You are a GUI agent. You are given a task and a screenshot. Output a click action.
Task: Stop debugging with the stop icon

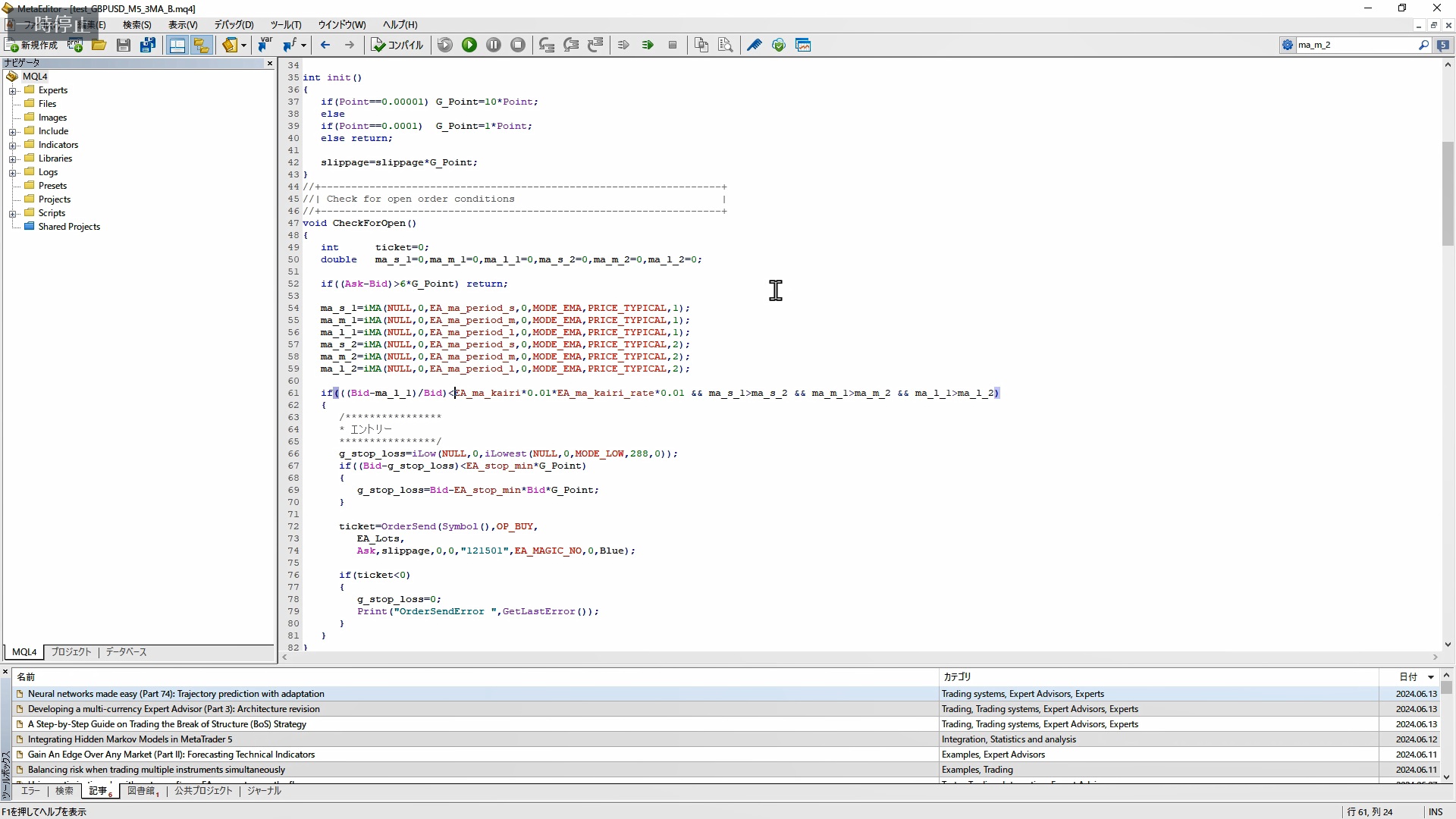(518, 45)
